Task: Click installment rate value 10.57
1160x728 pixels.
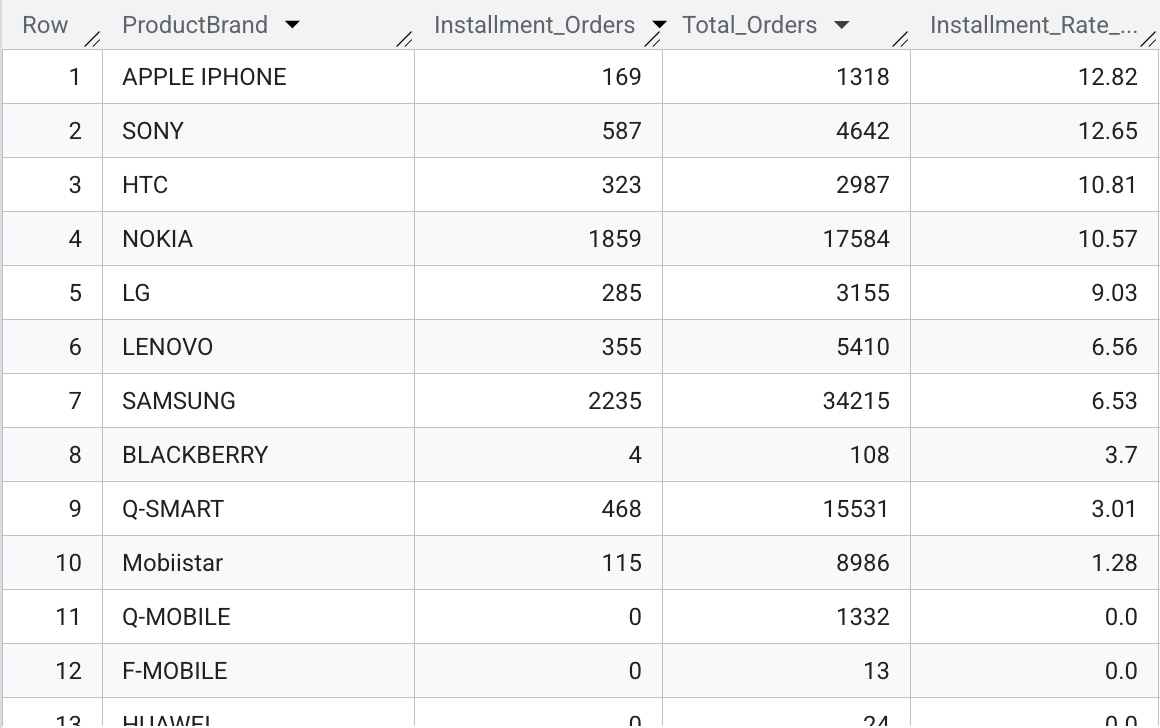Action: pos(1107,239)
